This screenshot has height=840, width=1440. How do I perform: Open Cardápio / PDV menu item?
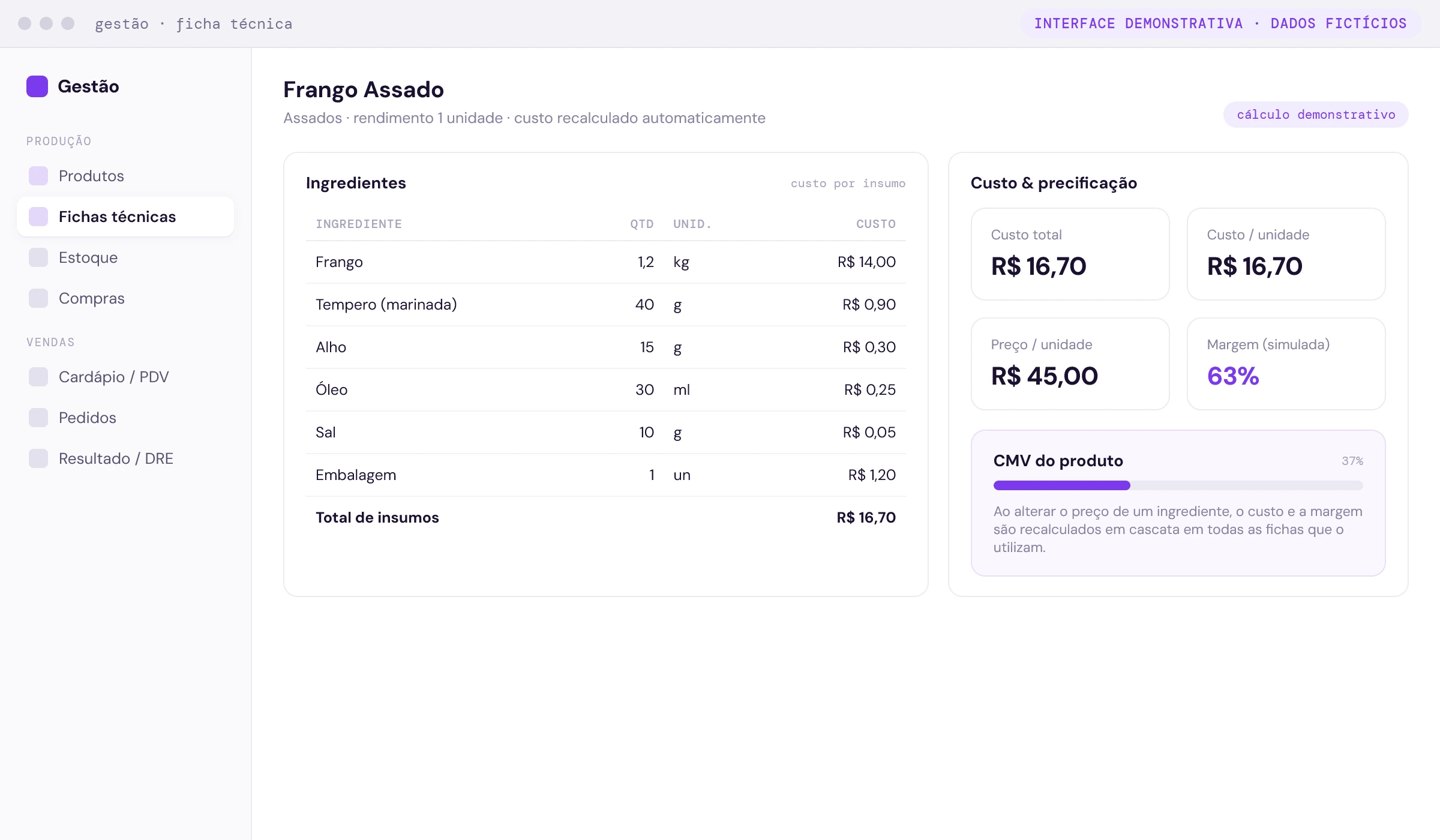coord(125,377)
